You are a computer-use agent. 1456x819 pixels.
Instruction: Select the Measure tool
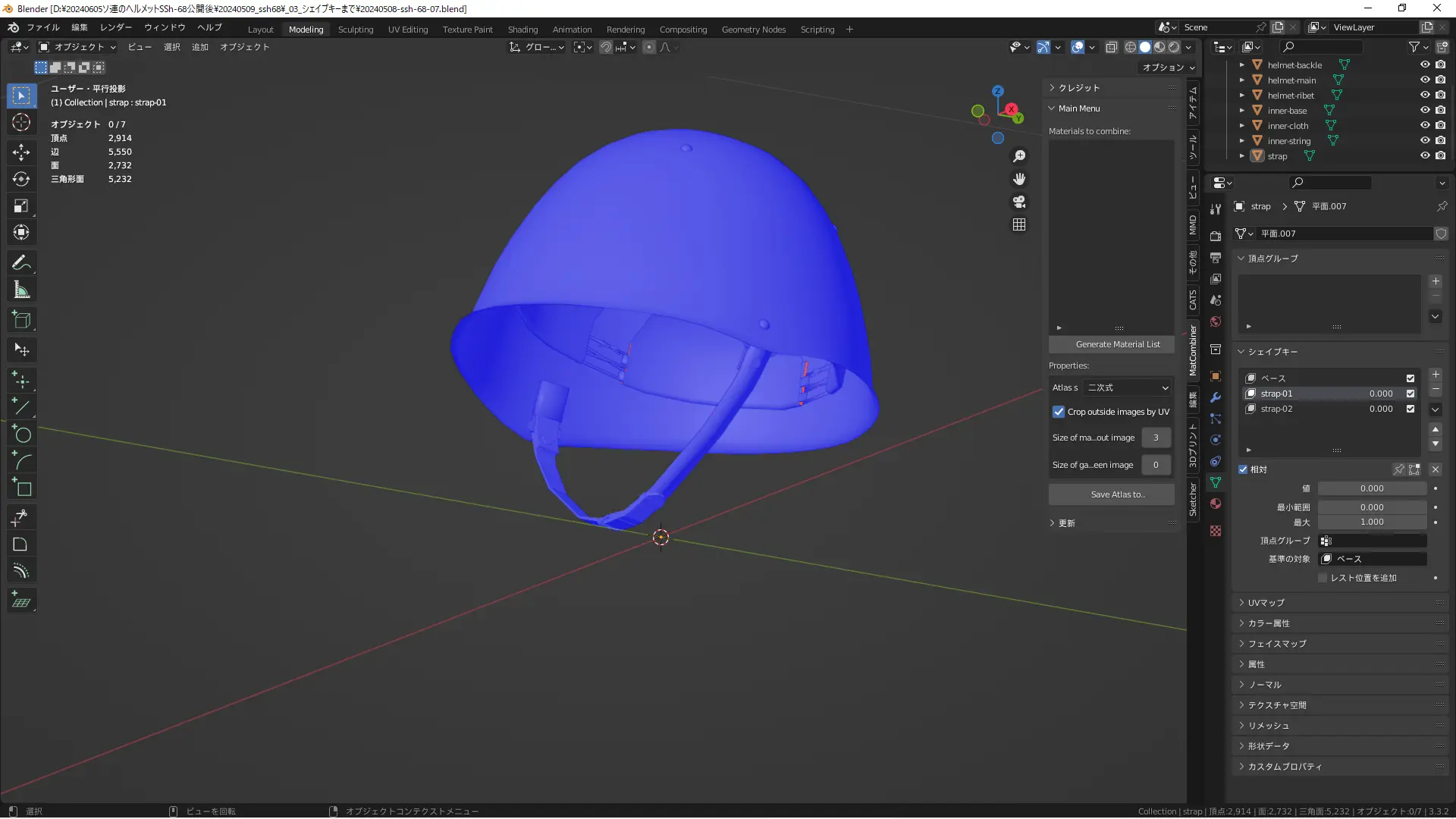click(21, 290)
